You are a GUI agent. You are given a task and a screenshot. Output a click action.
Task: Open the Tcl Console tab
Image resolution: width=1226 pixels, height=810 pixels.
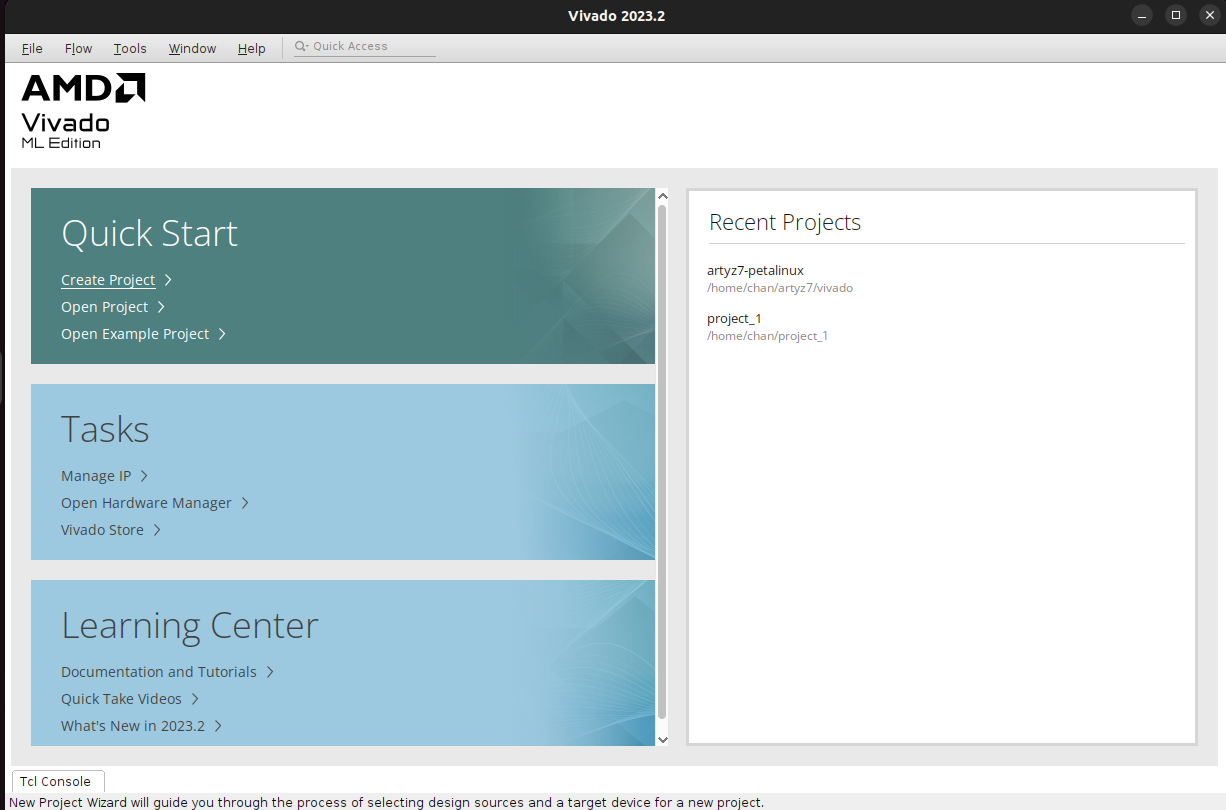[x=55, y=782]
